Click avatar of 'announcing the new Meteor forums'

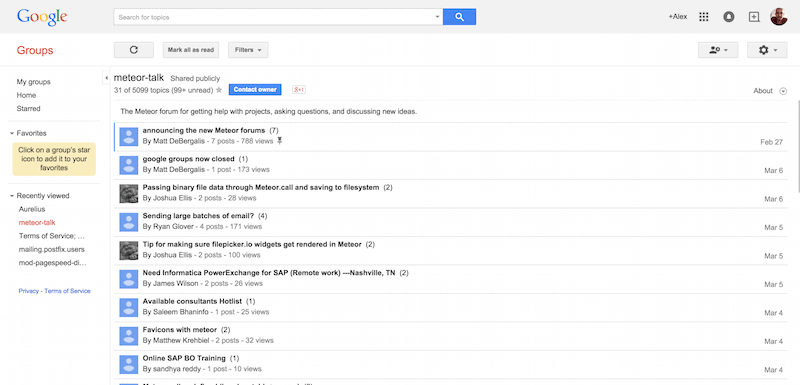pyautogui.click(x=129, y=137)
